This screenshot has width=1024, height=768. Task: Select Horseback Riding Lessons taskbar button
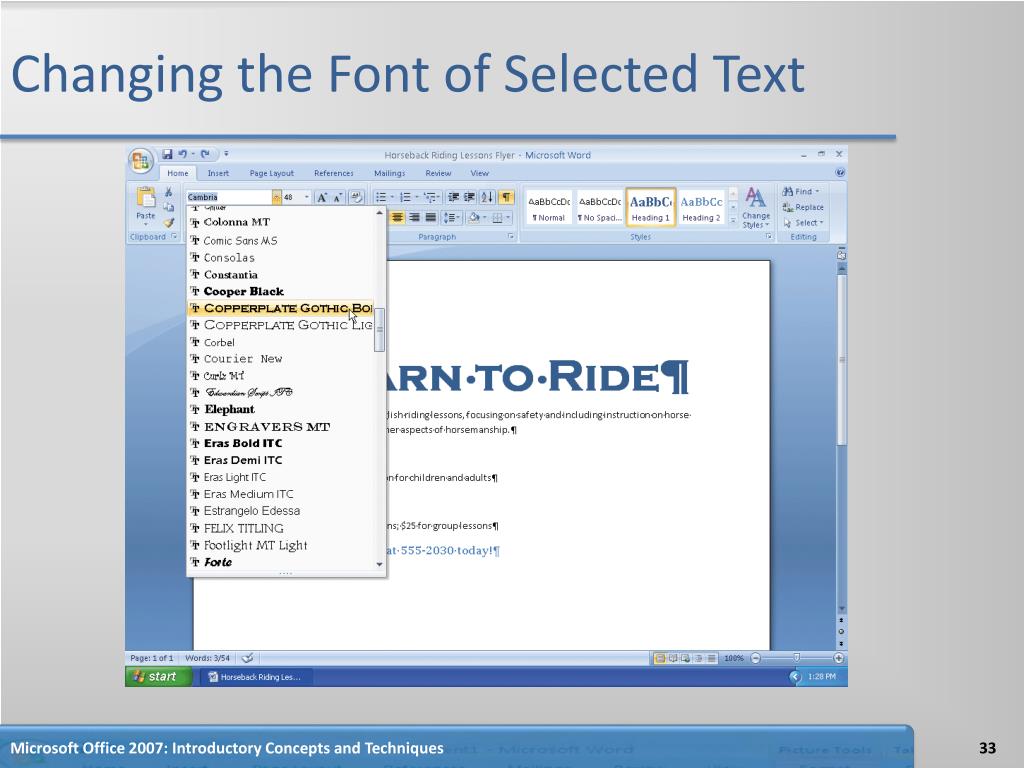(x=255, y=677)
